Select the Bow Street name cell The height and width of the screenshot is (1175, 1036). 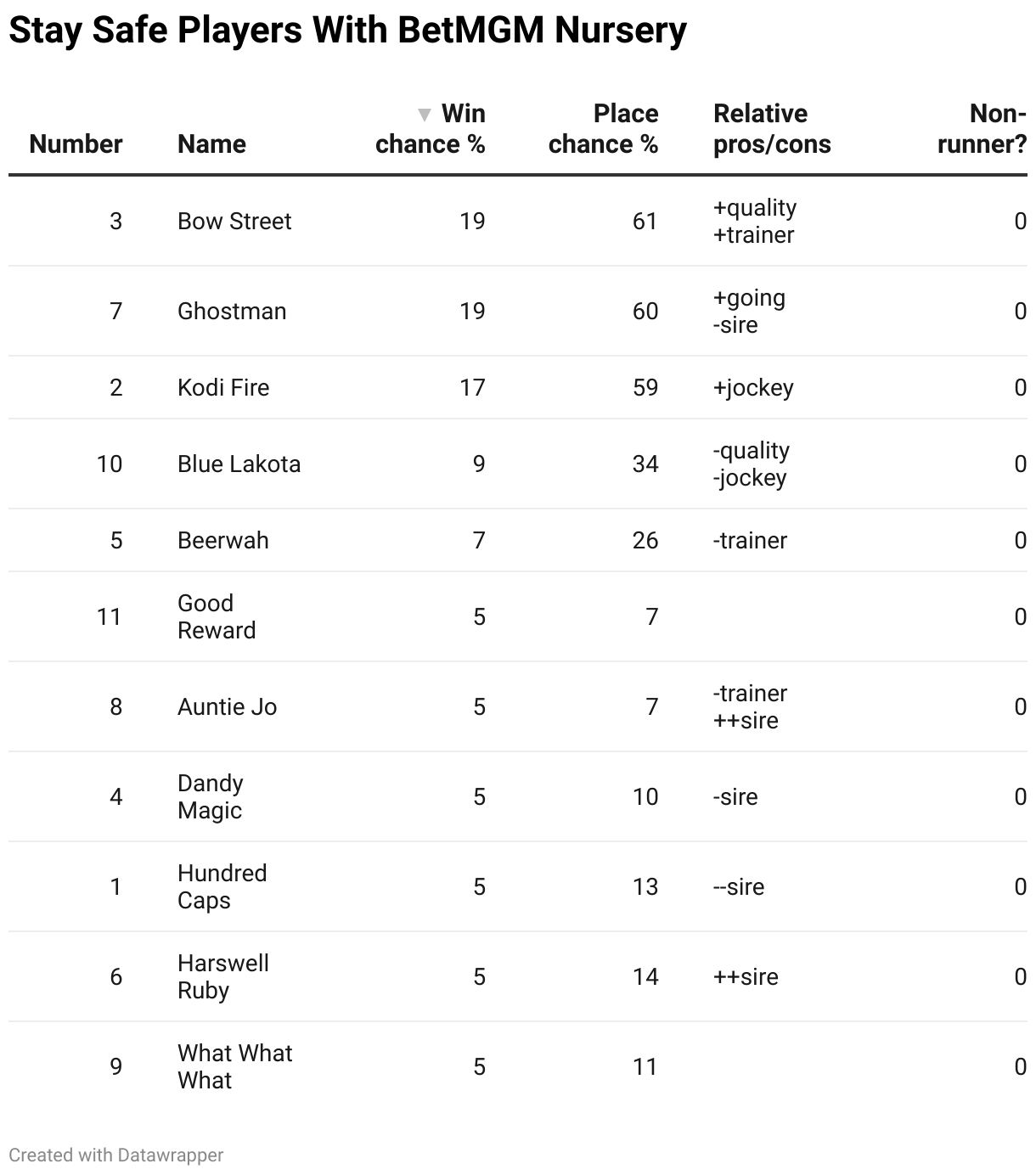click(x=234, y=222)
